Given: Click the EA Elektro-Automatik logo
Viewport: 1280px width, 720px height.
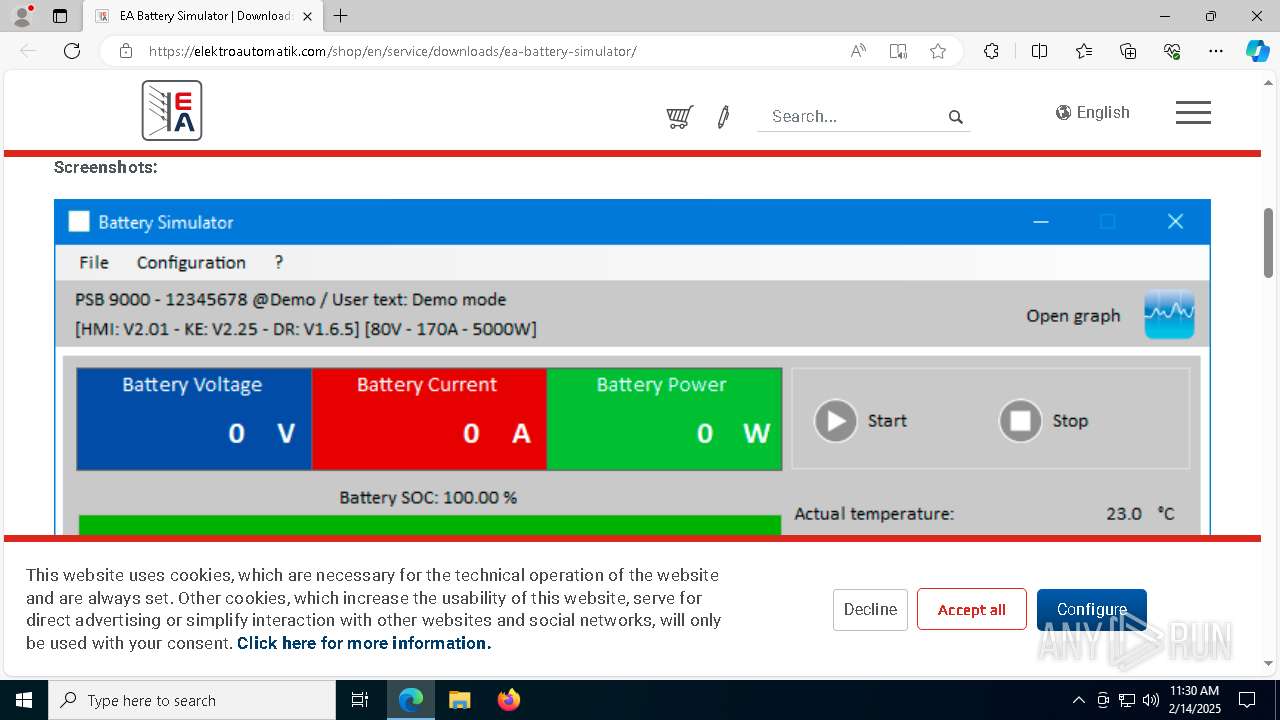Looking at the screenshot, I should (172, 110).
